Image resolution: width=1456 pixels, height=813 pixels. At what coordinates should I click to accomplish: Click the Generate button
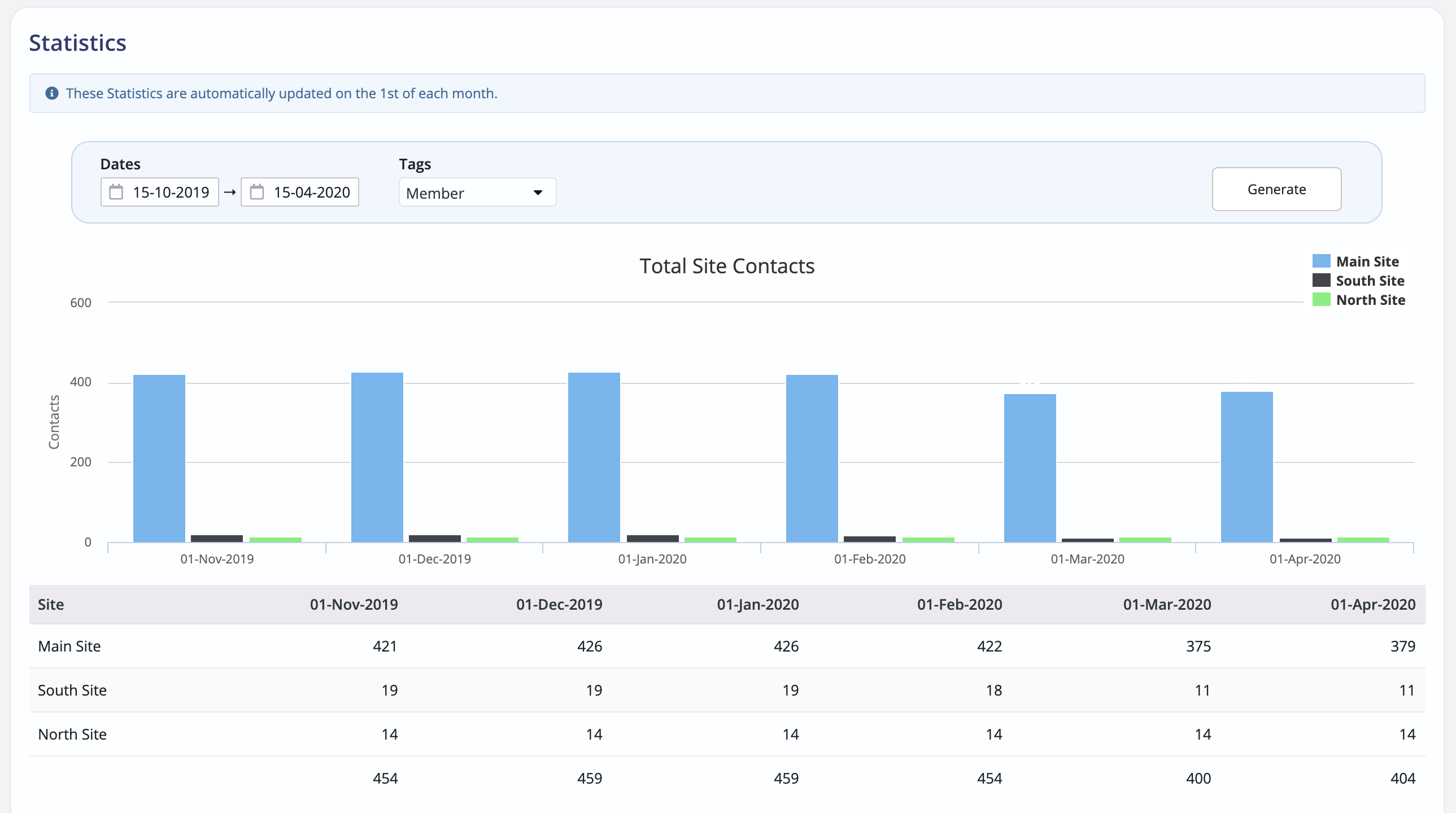1276,189
